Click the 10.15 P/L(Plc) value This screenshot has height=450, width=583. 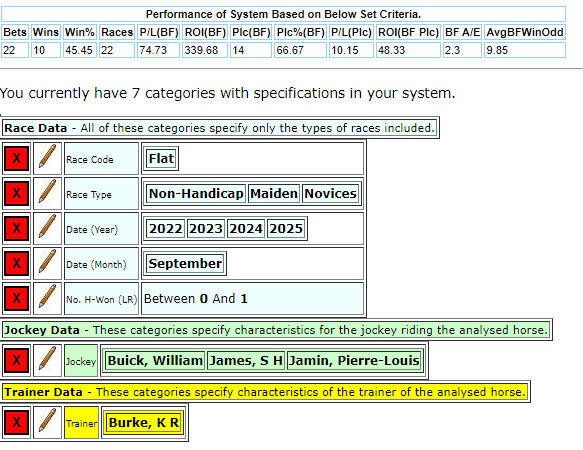click(351, 50)
